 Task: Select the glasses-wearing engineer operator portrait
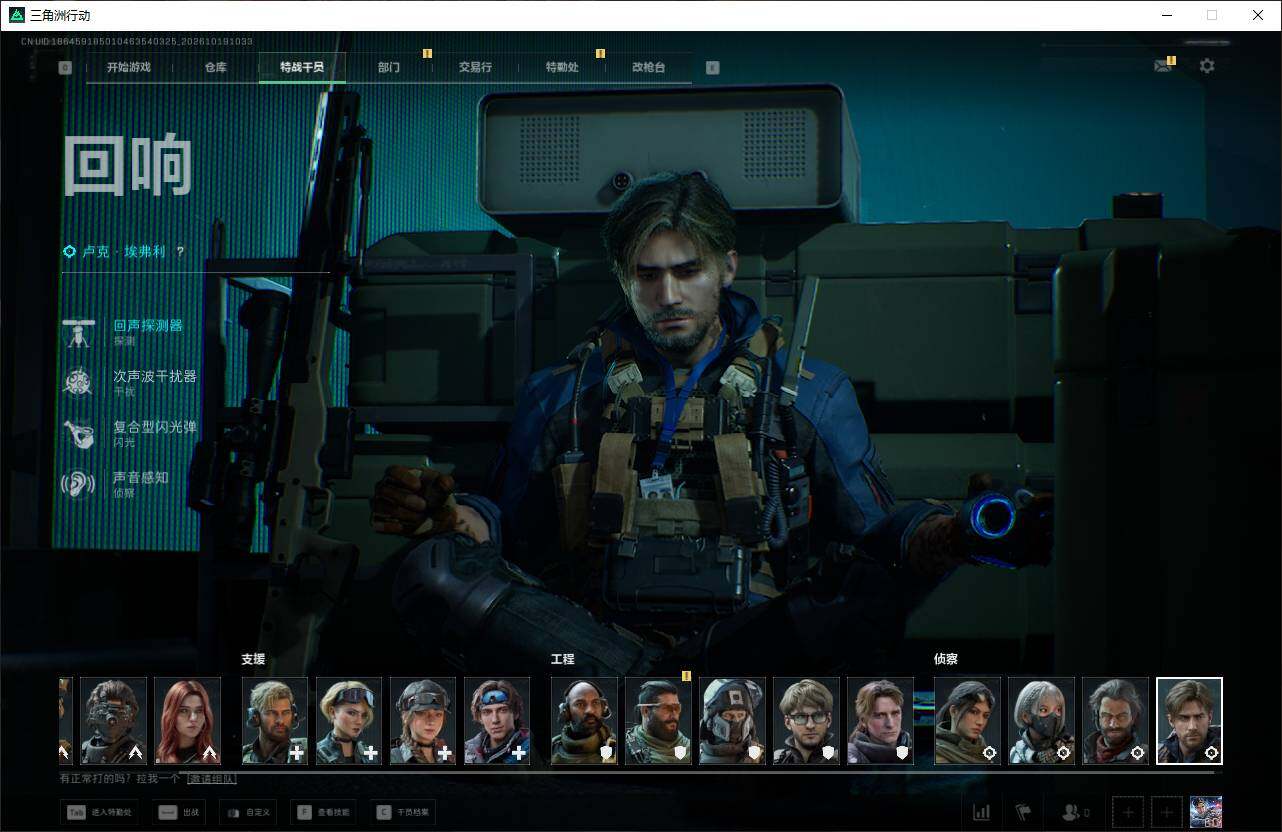tap(806, 721)
